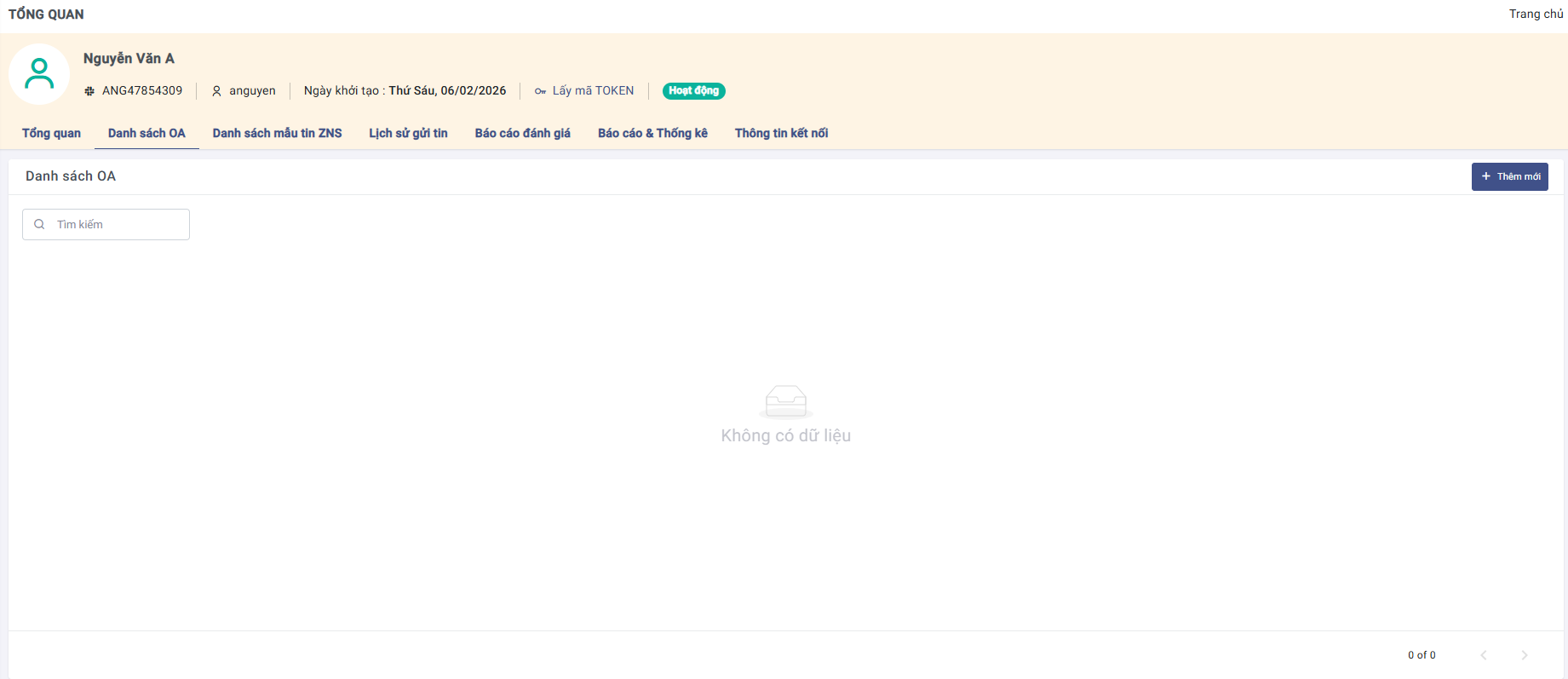Click the magnifier icon in search box
Screen dimensions: 1568x679
pyautogui.click(x=39, y=225)
